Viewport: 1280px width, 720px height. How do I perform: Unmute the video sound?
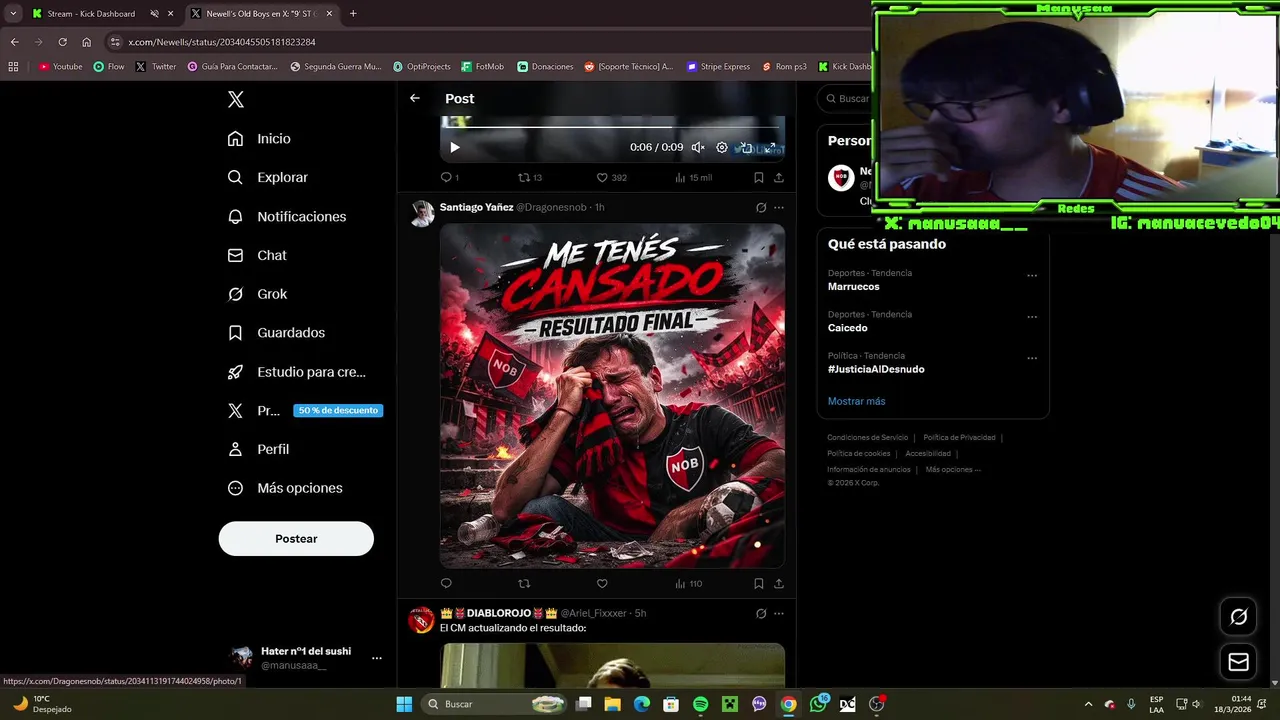click(x=698, y=147)
